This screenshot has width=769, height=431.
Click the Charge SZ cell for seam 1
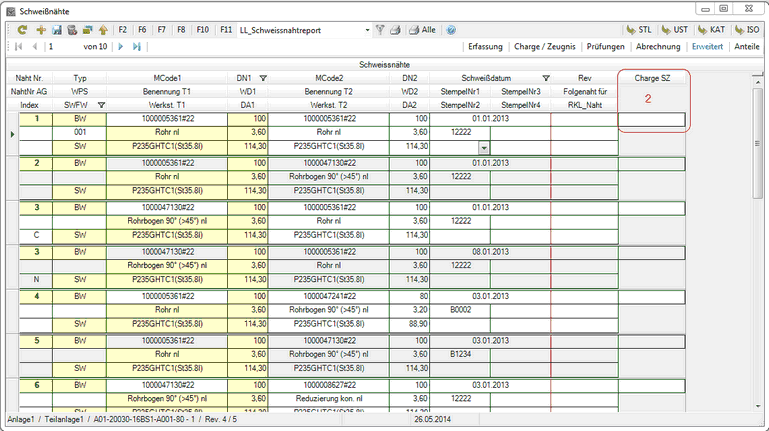[652, 120]
